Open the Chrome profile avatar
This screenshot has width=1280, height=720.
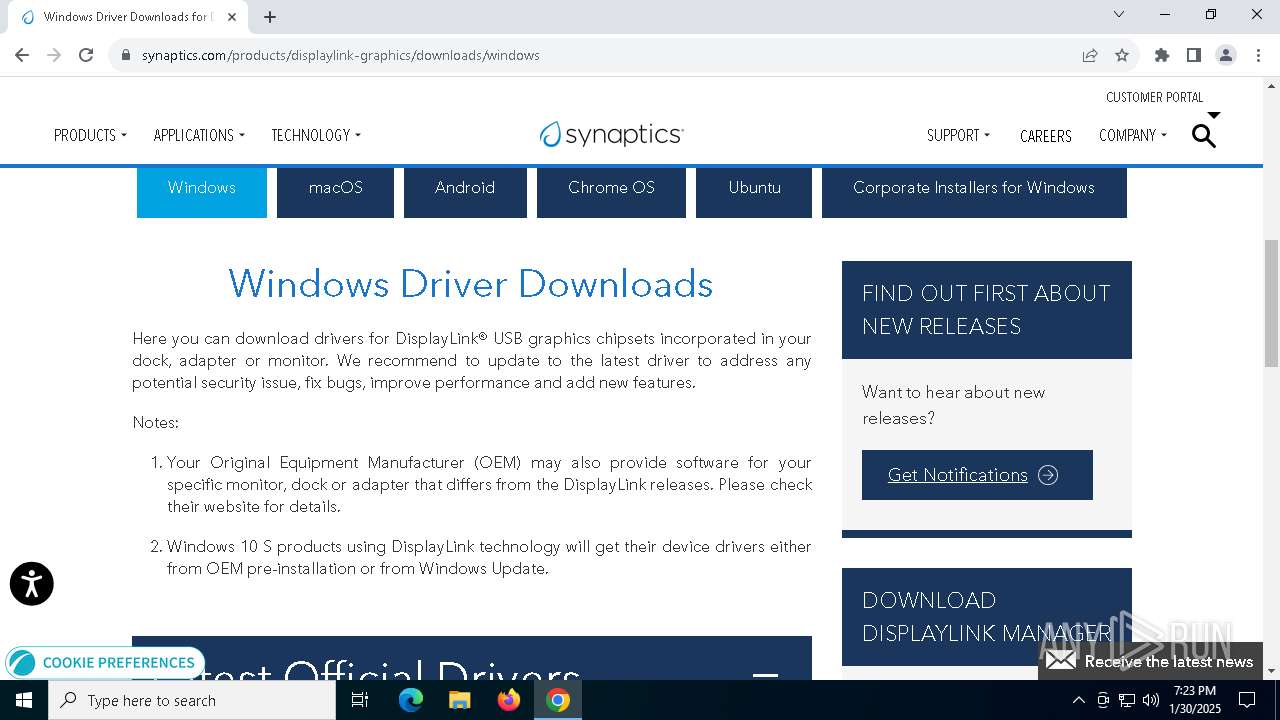coord(1226,55)
